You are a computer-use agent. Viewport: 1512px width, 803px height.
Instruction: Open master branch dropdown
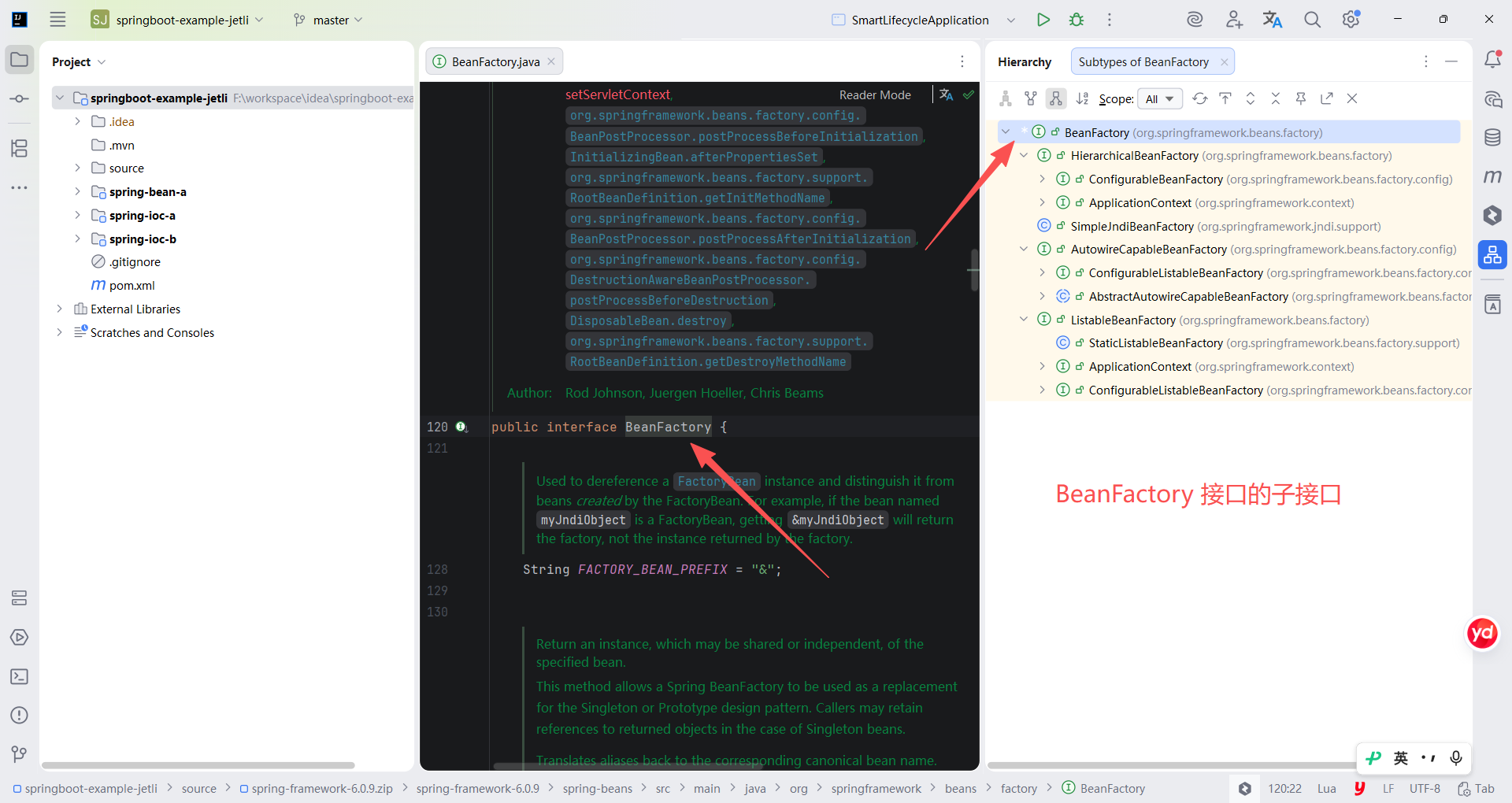tap(328, 20)
